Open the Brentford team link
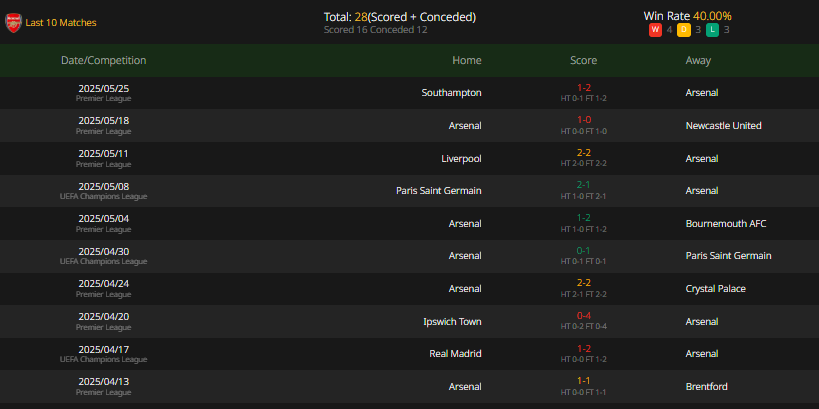Viewport: 819px width, 409px height. point(707,387)
